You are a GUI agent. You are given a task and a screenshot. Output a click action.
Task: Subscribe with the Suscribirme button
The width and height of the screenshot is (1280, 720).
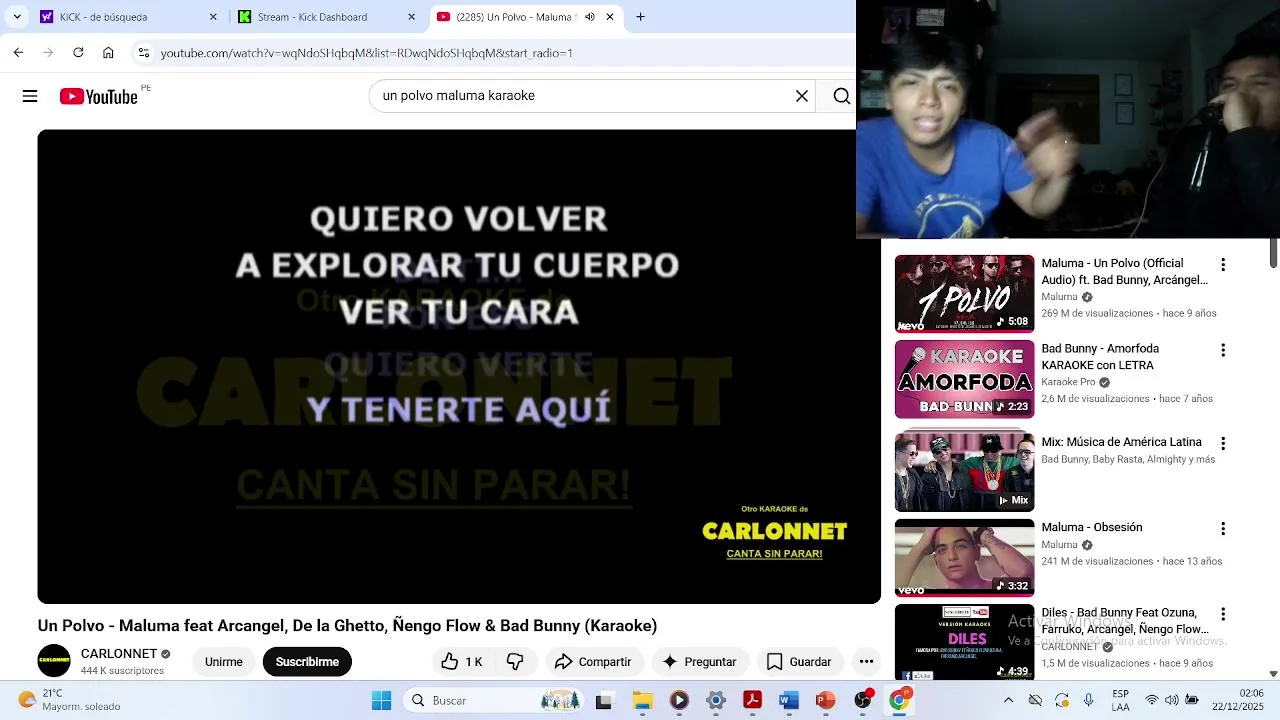coord(307,662)
